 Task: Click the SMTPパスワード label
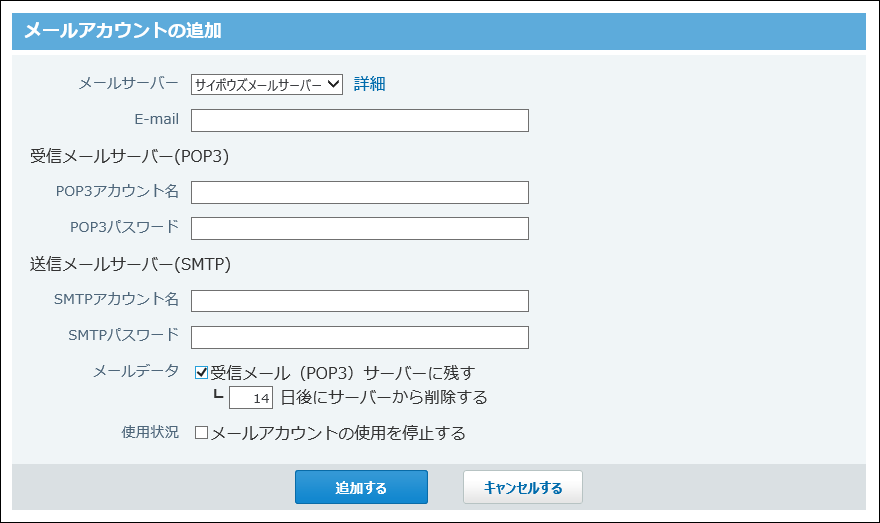[123, 335]
